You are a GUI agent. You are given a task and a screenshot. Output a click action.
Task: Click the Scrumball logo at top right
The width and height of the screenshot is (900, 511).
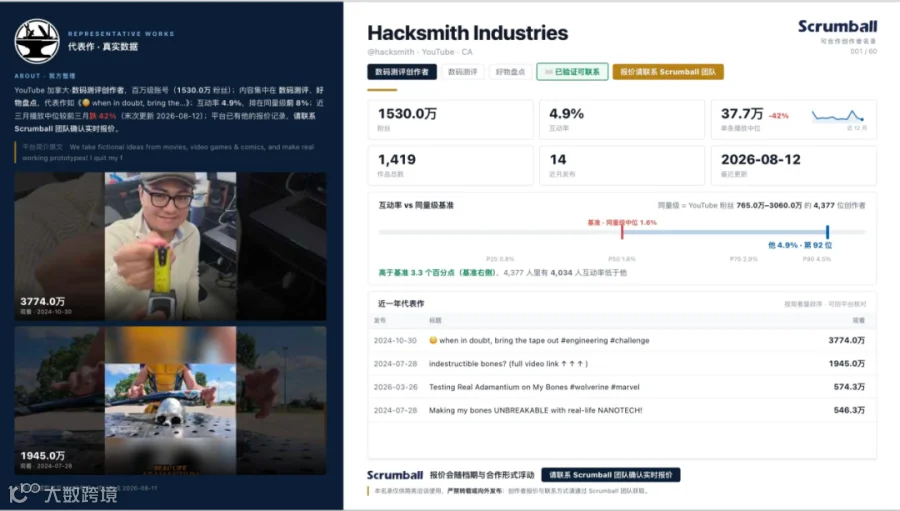pos(837,26)
